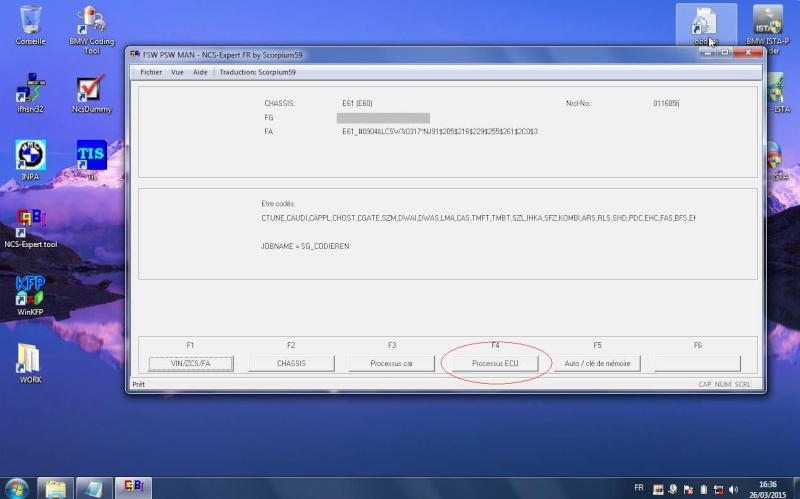Image resolution: width=800 pixels, height=499 pixels.
Task: Click the CHASSIS button
Action: pos(291,363)
